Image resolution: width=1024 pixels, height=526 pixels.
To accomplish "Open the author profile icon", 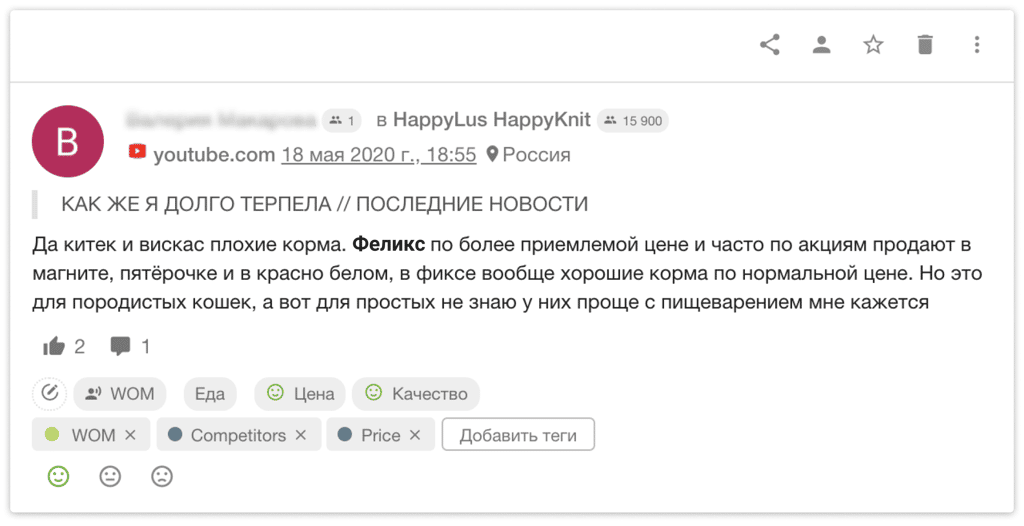I will coord(822,44).
